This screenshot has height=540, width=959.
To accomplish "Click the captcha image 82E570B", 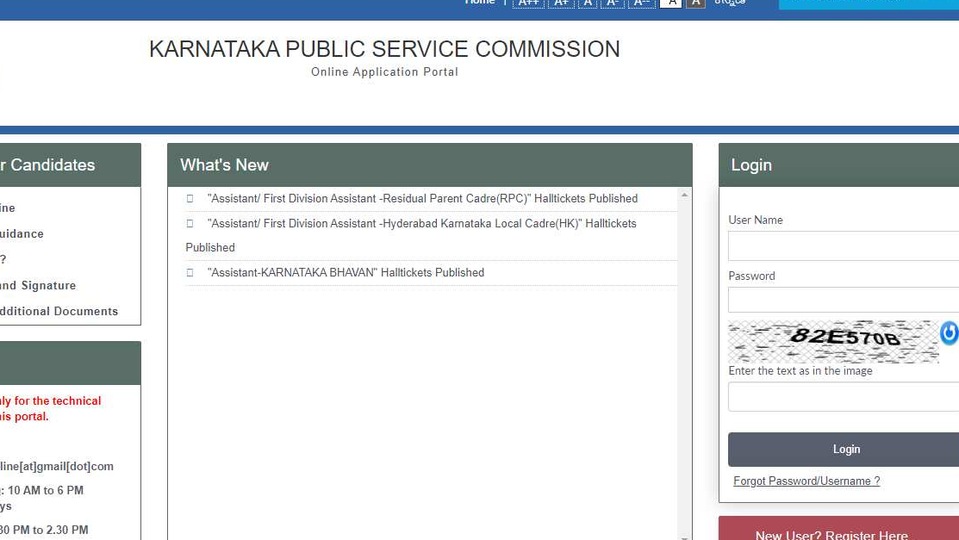I will coord(833,341).
